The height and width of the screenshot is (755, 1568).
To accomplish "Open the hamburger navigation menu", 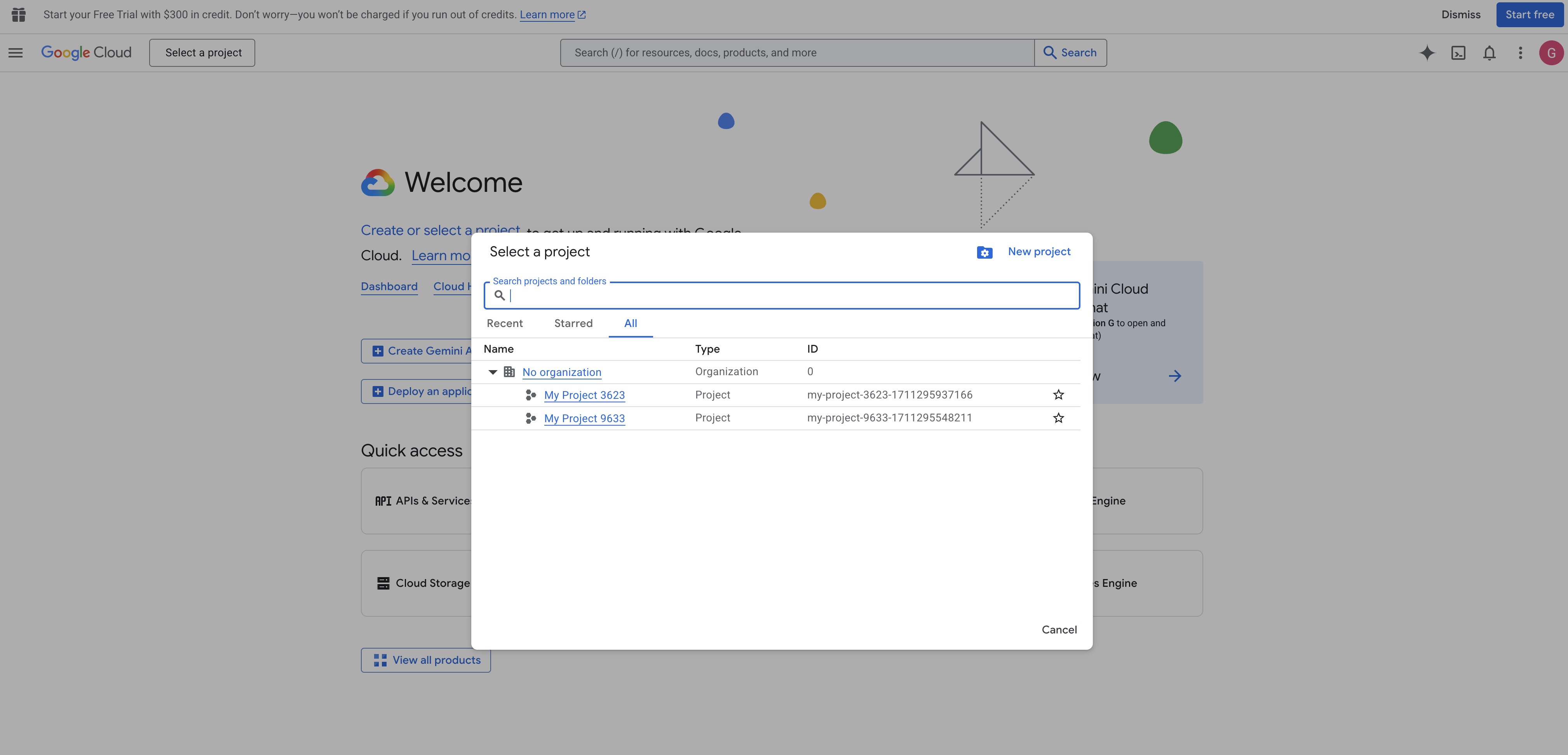I will [x=15, y=53].
